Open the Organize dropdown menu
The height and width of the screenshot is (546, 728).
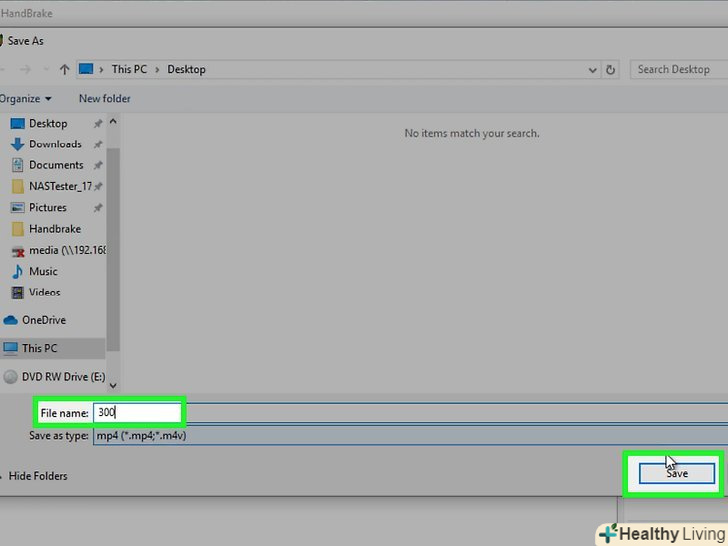[x=26, y=99]
